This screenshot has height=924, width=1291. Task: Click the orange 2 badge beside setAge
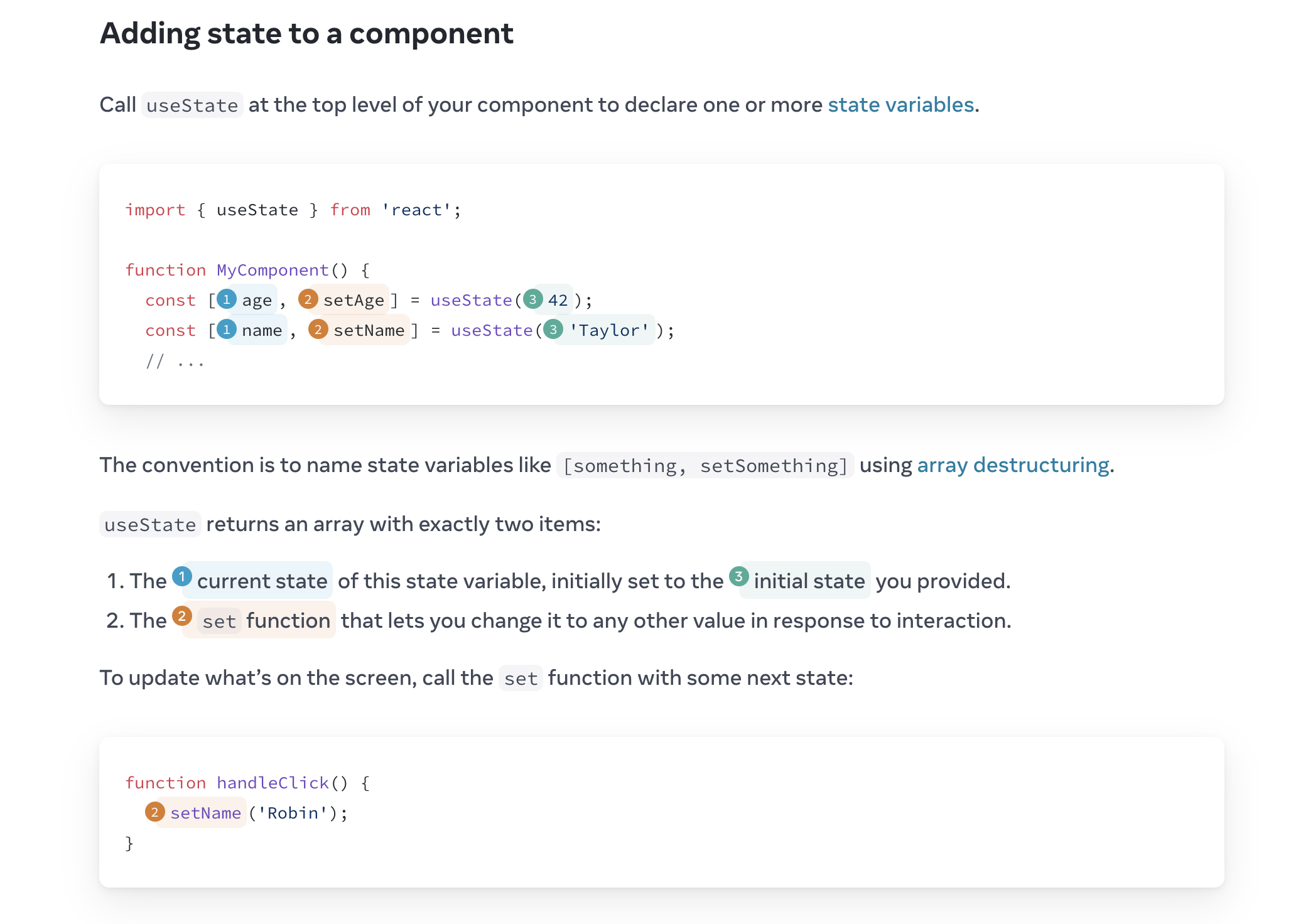[x=308, y=299]
